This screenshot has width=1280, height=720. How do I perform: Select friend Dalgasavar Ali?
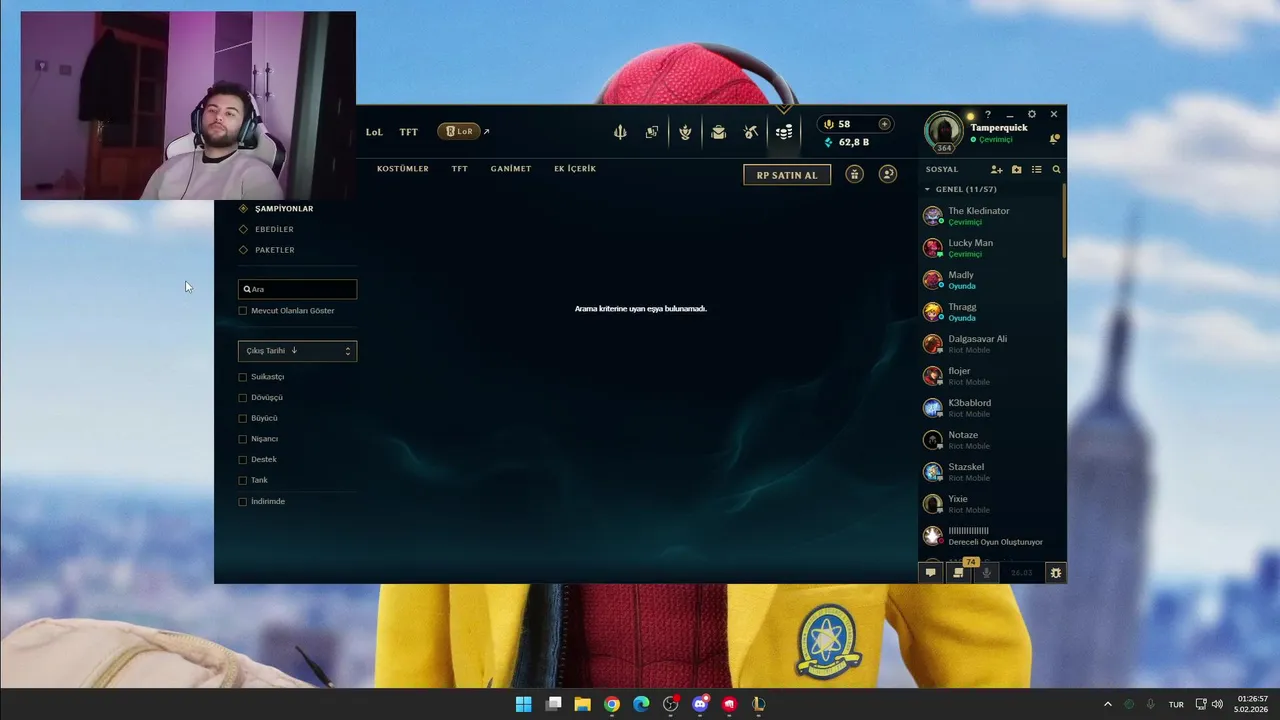pos(989,344)
